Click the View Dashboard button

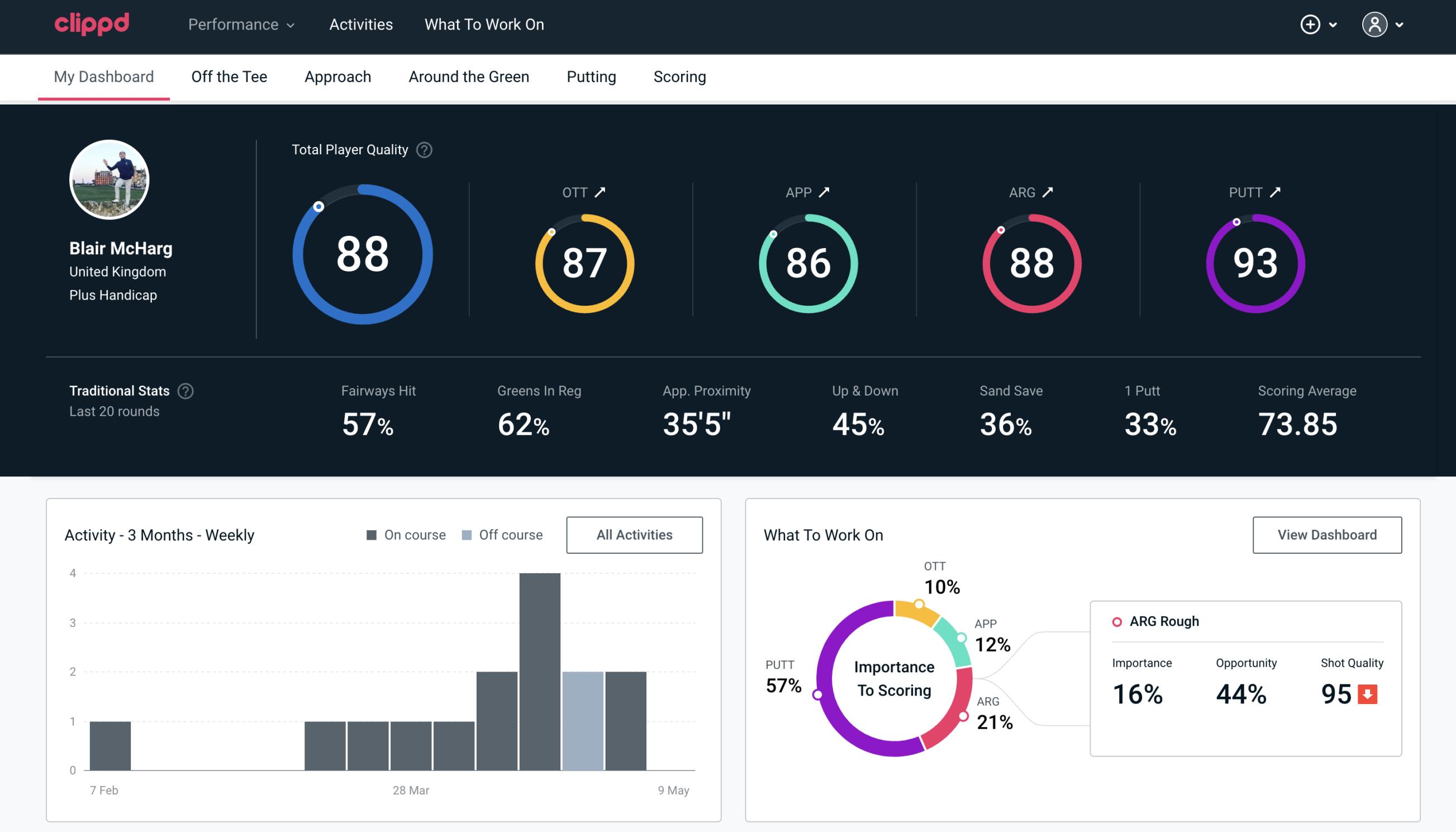click(1327, 534)
